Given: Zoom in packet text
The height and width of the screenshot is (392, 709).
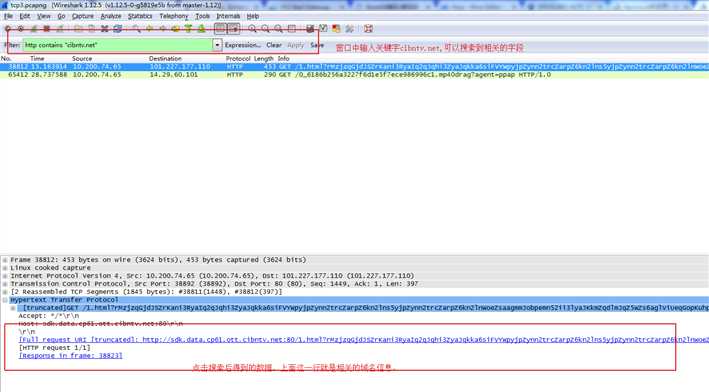Looking at the screenshot, I should click(252, 28).
